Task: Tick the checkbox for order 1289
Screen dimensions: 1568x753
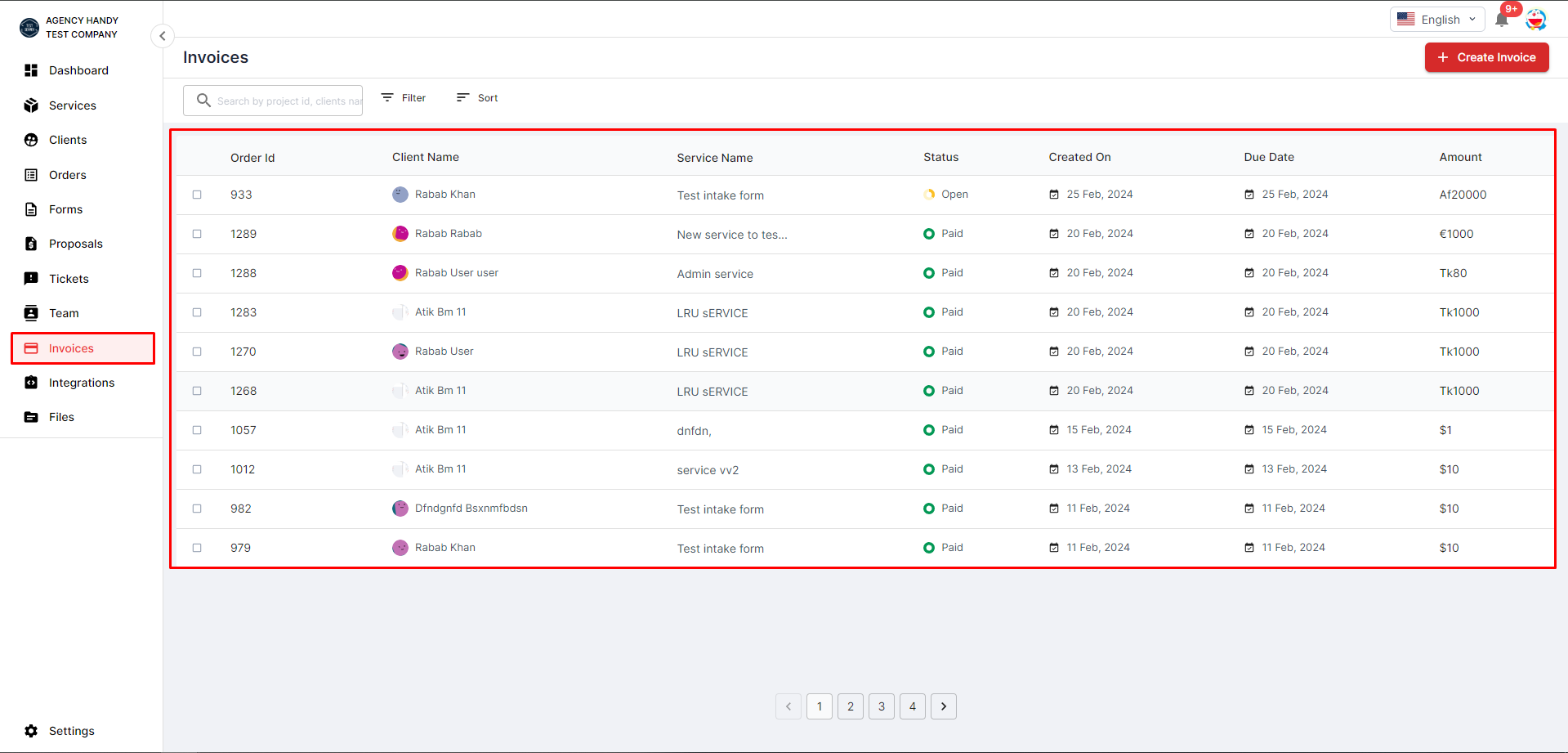Action: (197, 234)
